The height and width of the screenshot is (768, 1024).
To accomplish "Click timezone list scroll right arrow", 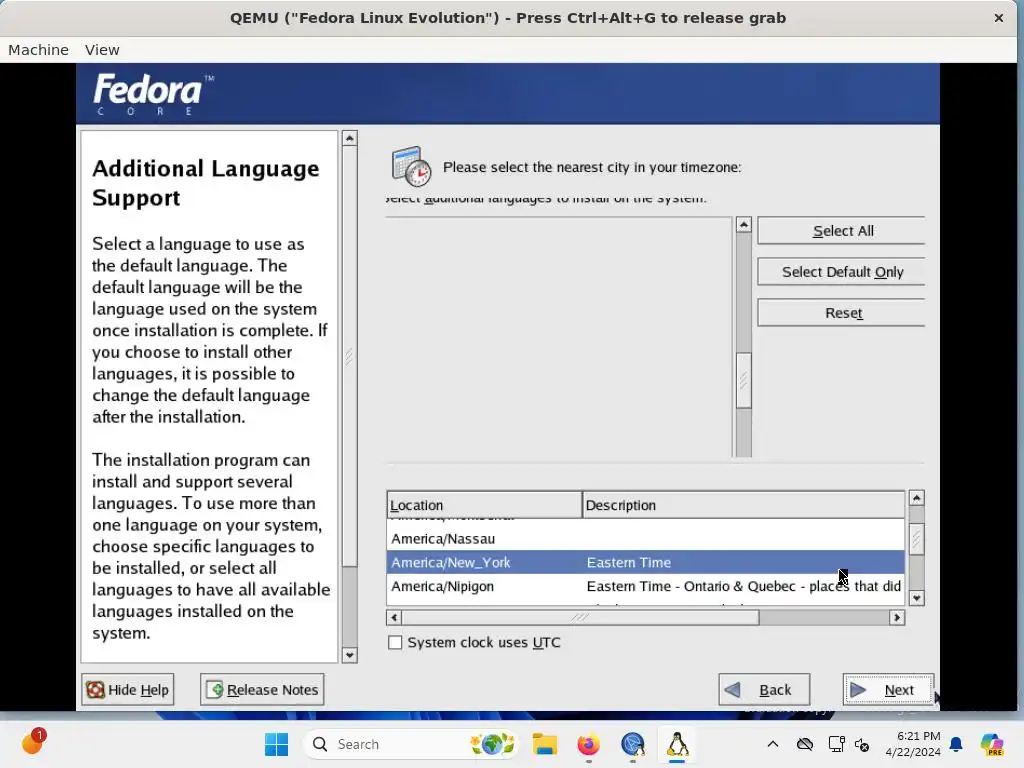I will click(x=897, y=617).
